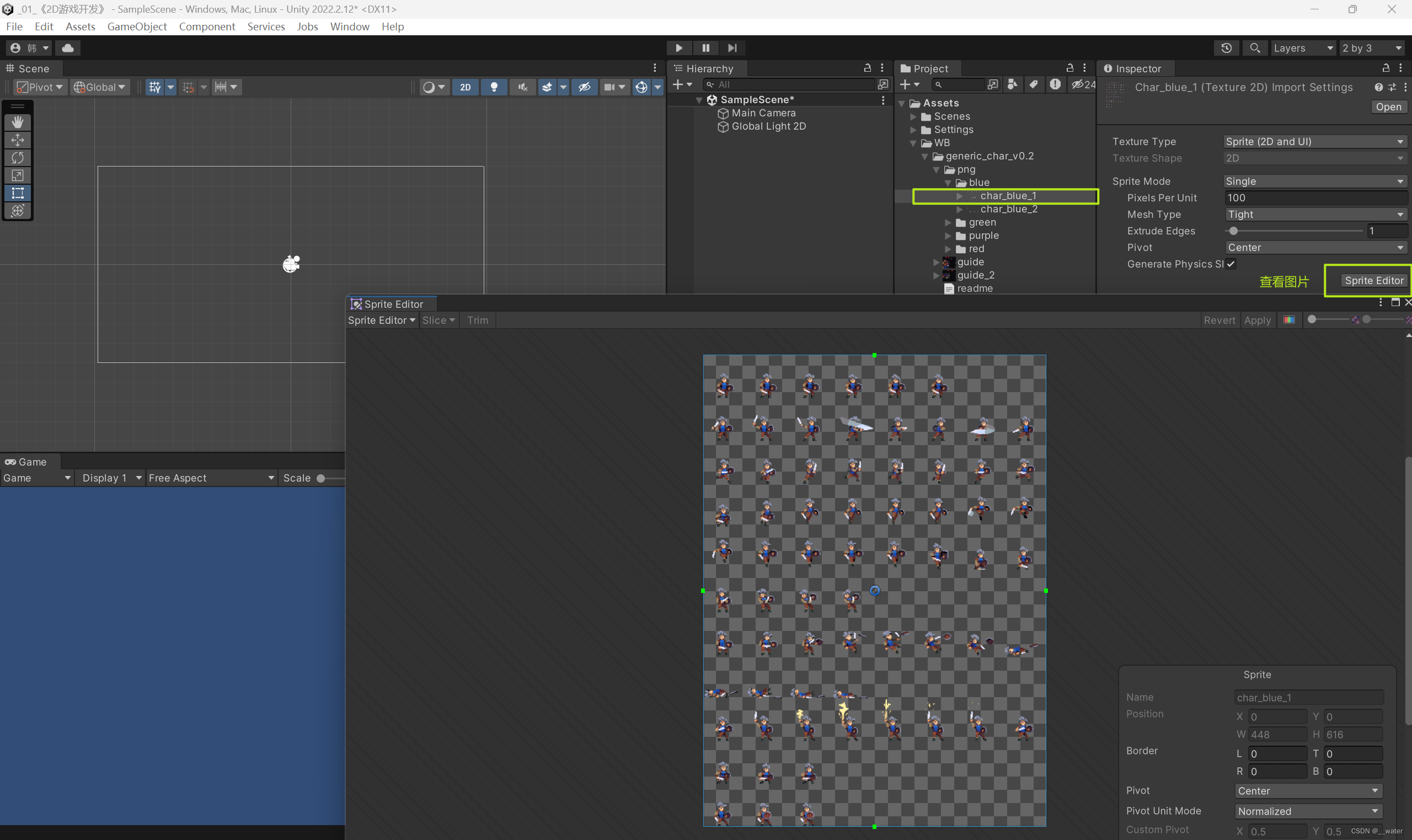The height and width of the screenshot is (840, 1412).
Task: Open the Window menu
Action: (349, 26)
